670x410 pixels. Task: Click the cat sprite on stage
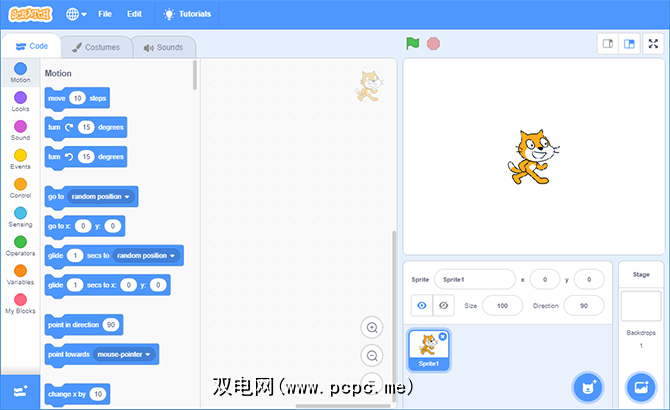pyautogui.click(x=533, y=157)
